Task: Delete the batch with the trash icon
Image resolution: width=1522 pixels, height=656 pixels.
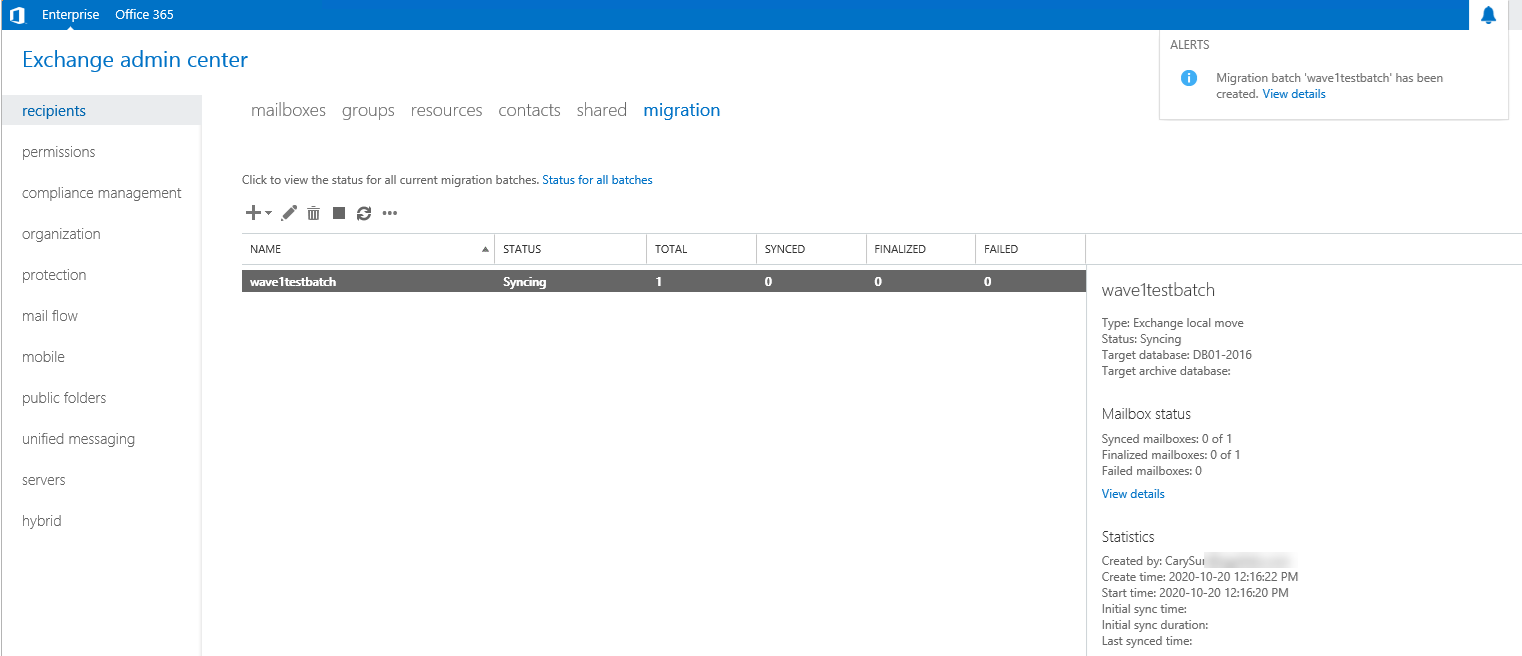Action: (x=313, y=213)
